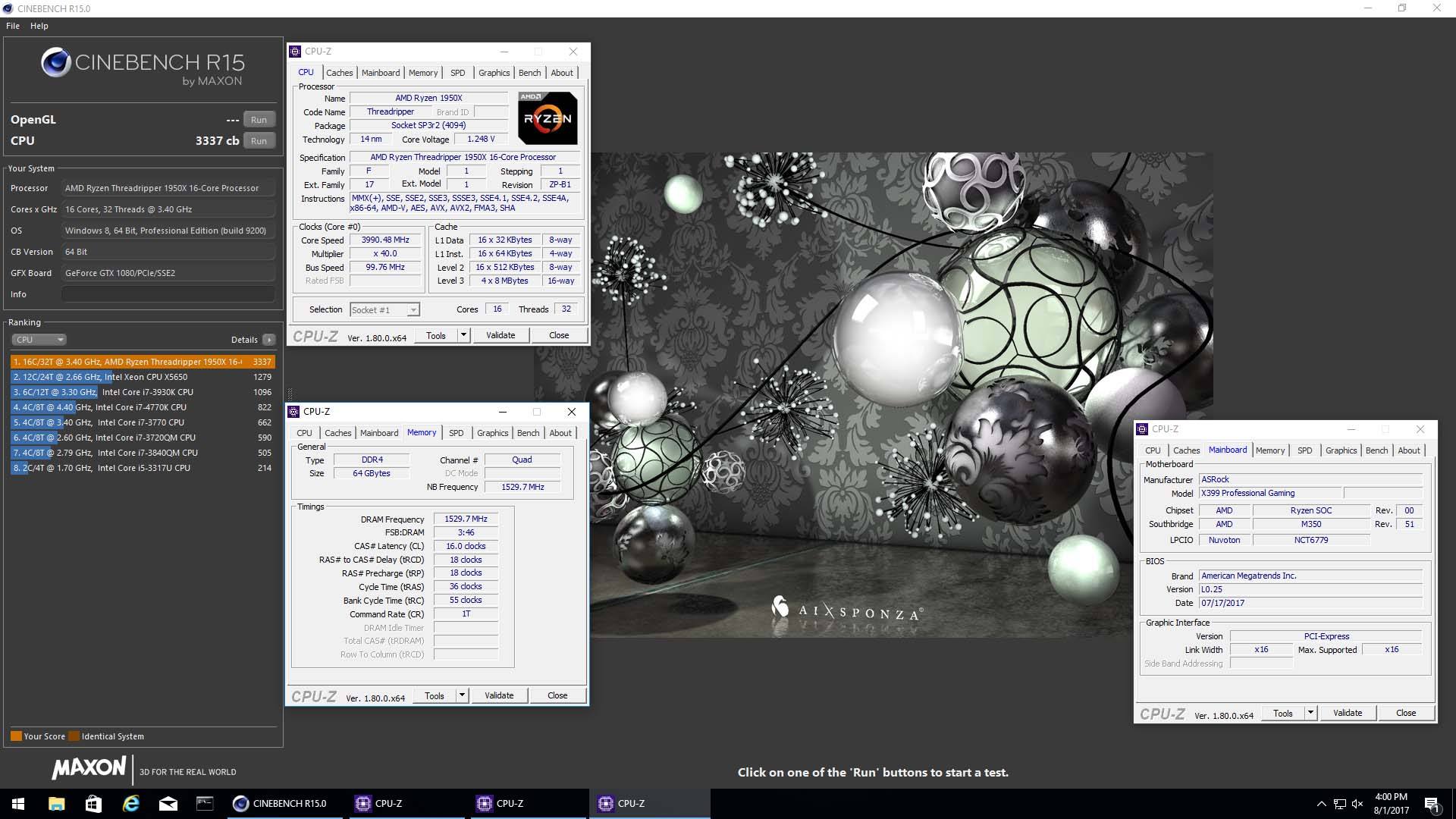The height and width of the screenshot is (819, 1456).
Task: Run the CPU benchmark in CINEBENCH
Action: click(x=259, y=140)
